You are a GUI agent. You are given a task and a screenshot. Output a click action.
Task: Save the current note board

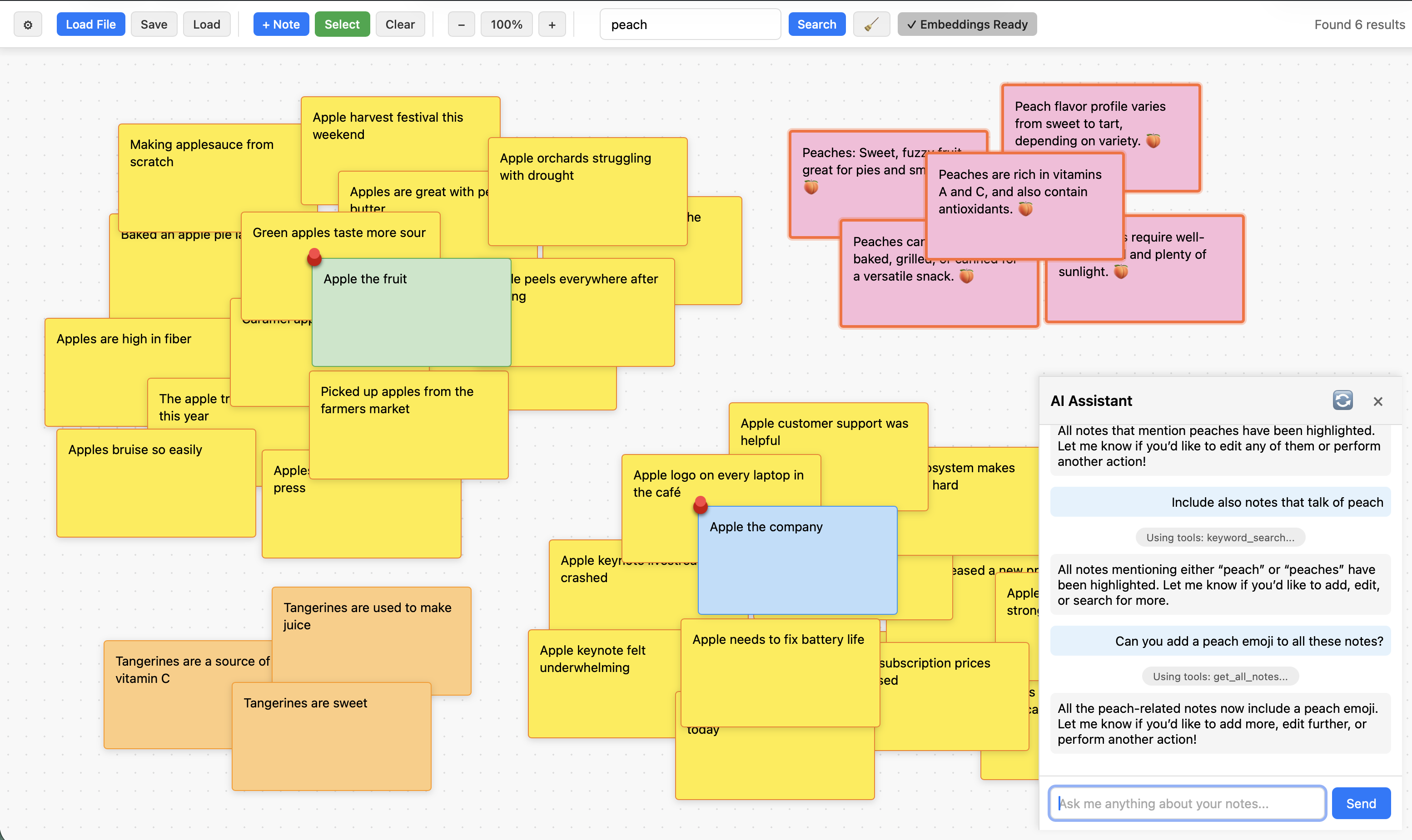[x=154, y=25]
